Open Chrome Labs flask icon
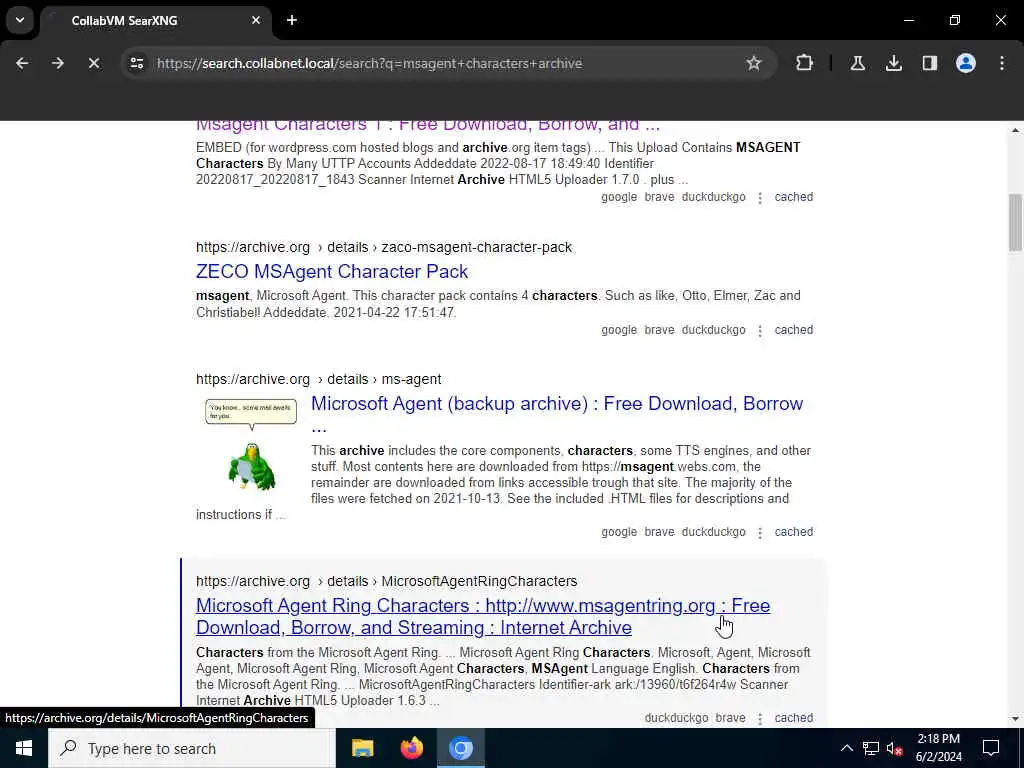The image size is (1024, 768). tap(857, 63)
